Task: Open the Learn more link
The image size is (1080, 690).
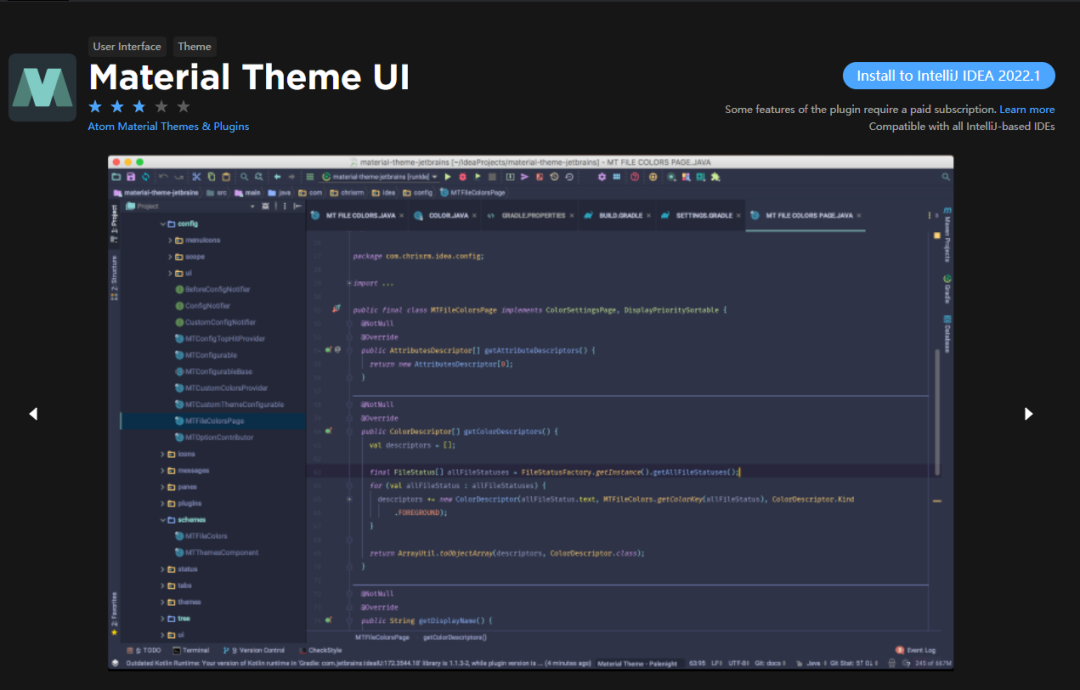Action: click(1026, 109)
